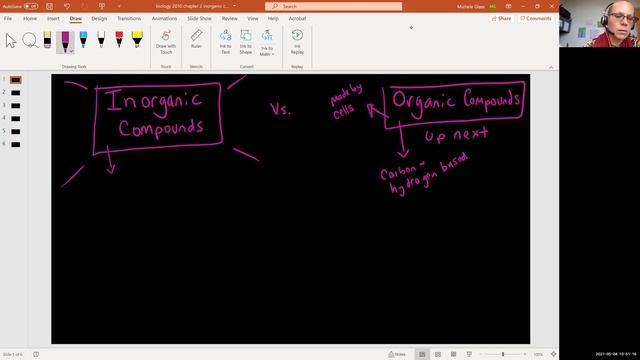Switch to Reading View

(x=453, y=354)
